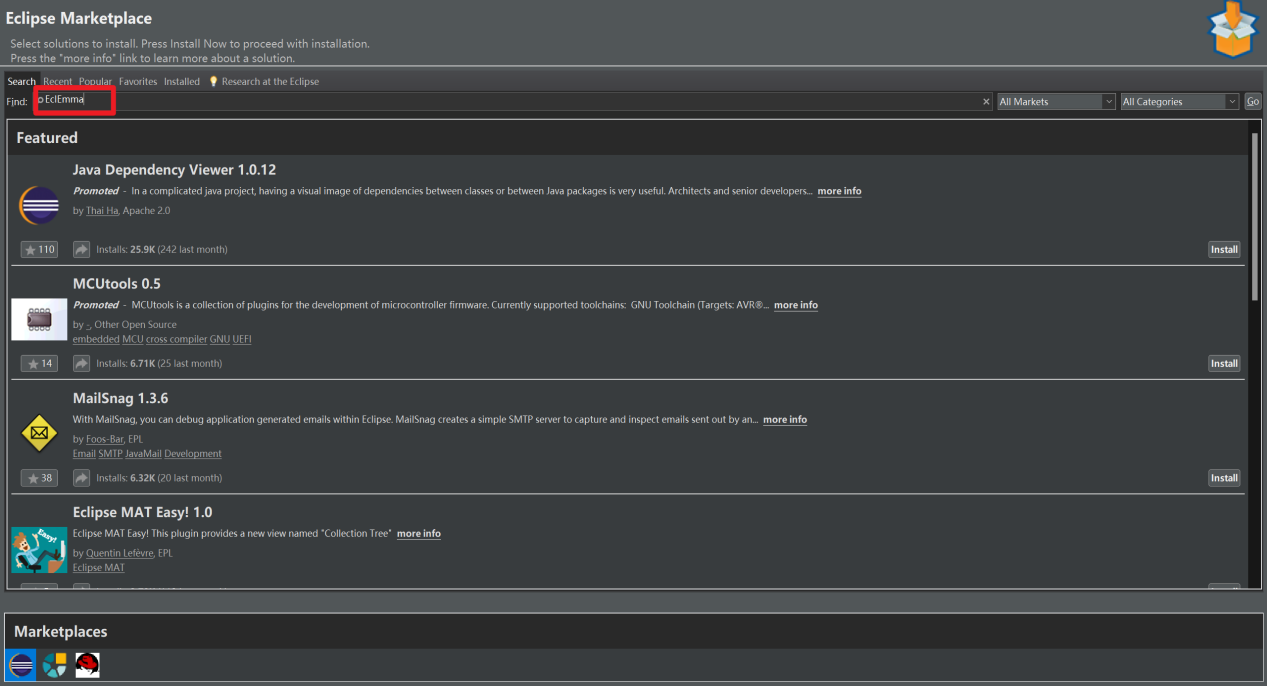
Task: Share MailSnag via arrow icon
Action: pyautogui.click(x=82, y=478)
